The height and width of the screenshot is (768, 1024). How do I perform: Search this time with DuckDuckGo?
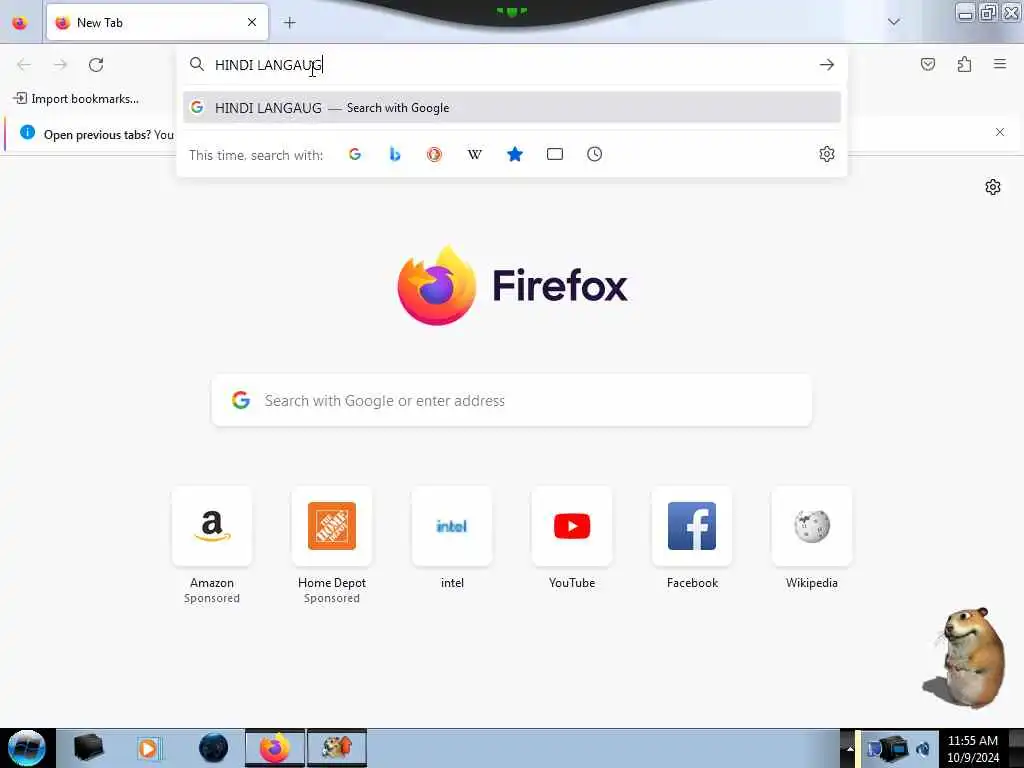[x=434, y=154]
